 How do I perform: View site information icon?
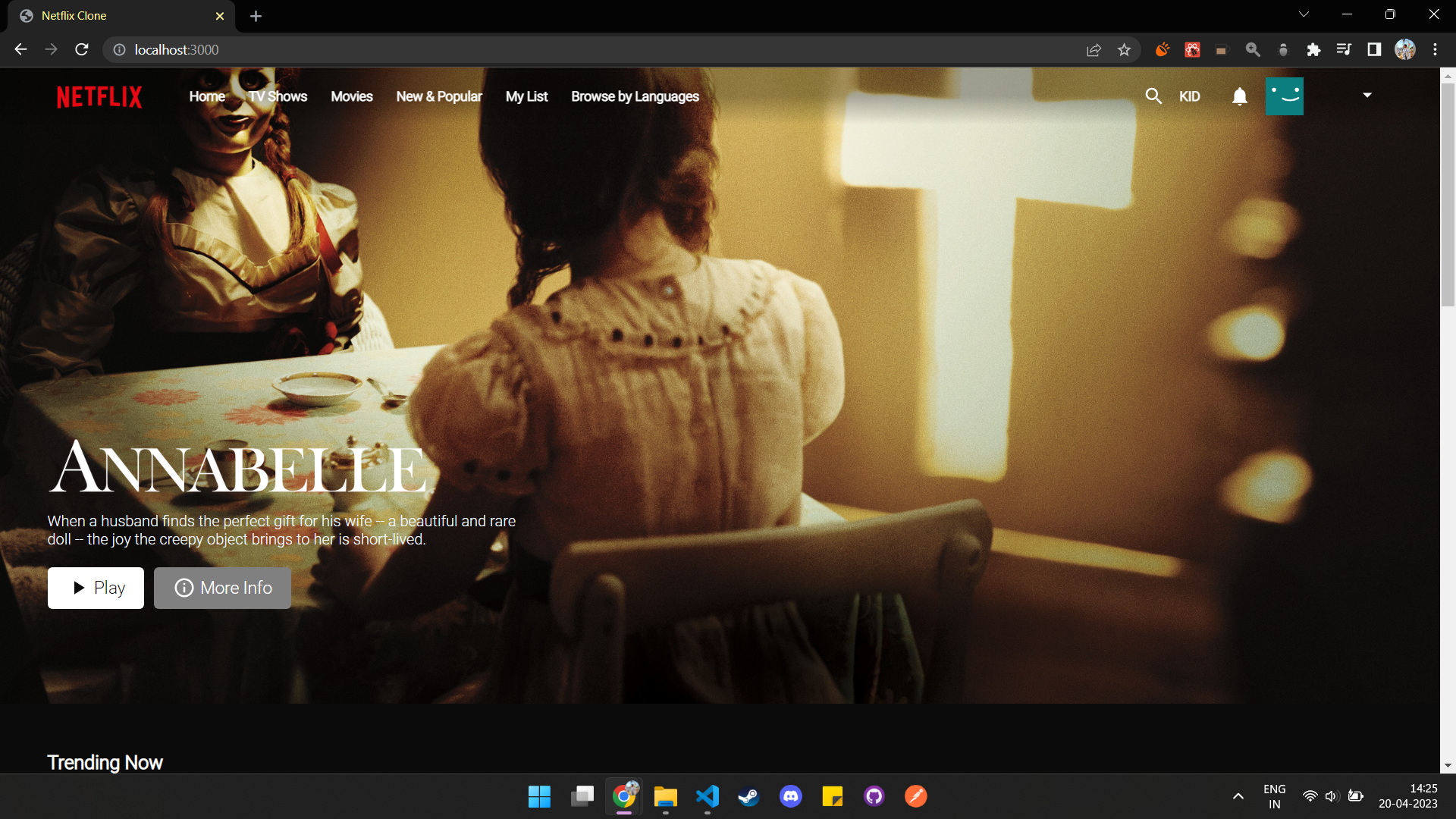point(119,49)
